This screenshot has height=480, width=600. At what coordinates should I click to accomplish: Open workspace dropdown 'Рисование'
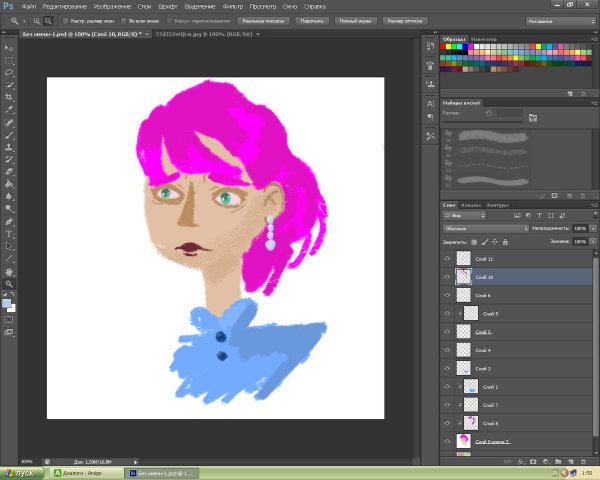559,19
